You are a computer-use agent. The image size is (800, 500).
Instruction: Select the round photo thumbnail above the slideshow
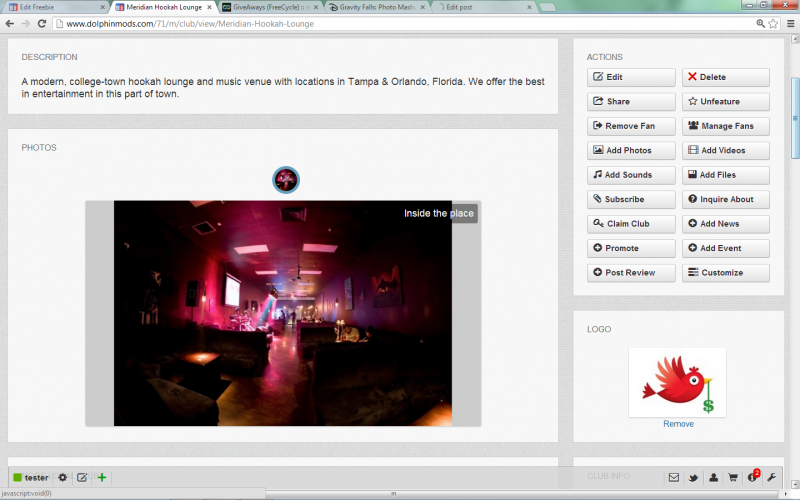pos(286,180)
